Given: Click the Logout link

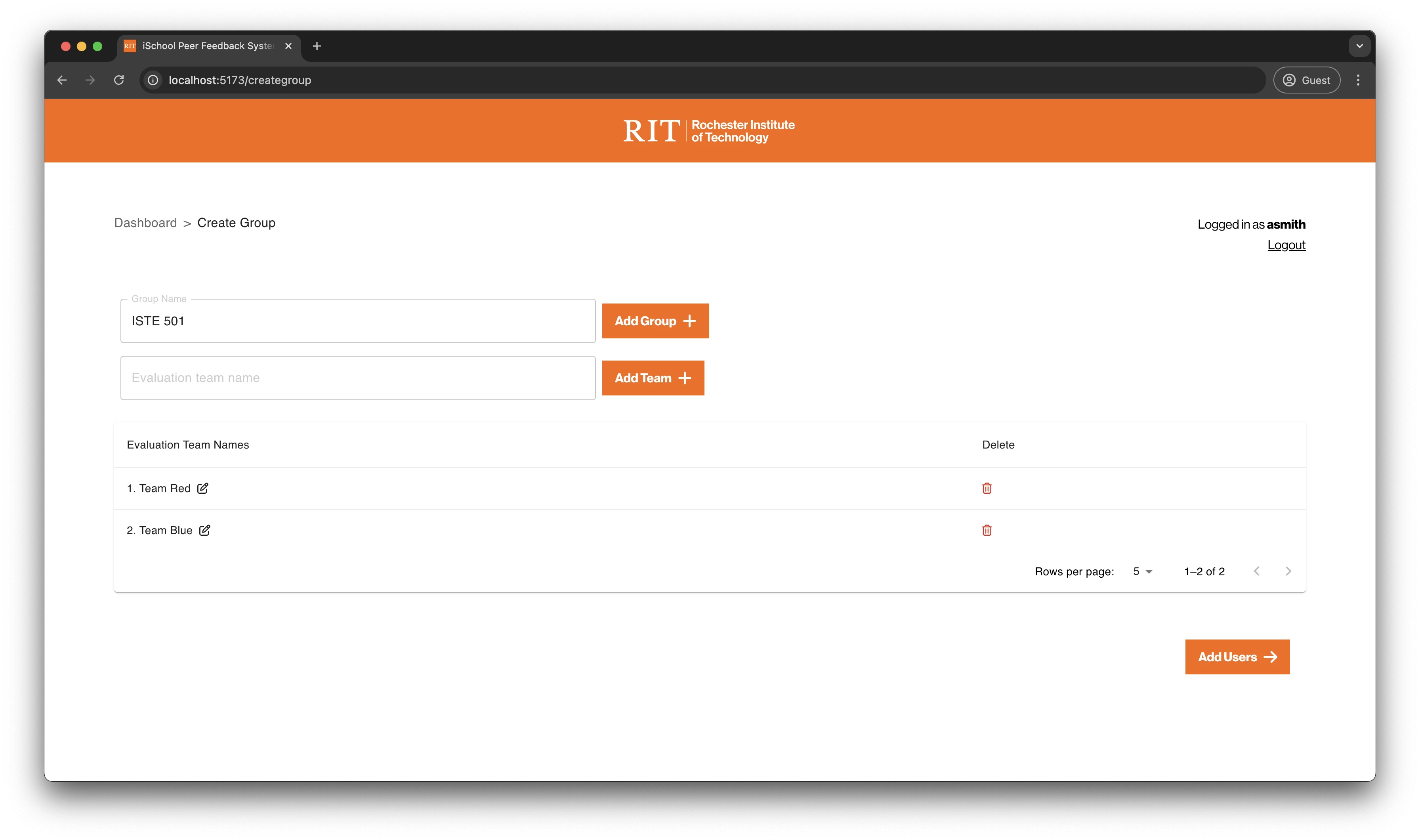Looking at the screenshot, I should 1286,245.
